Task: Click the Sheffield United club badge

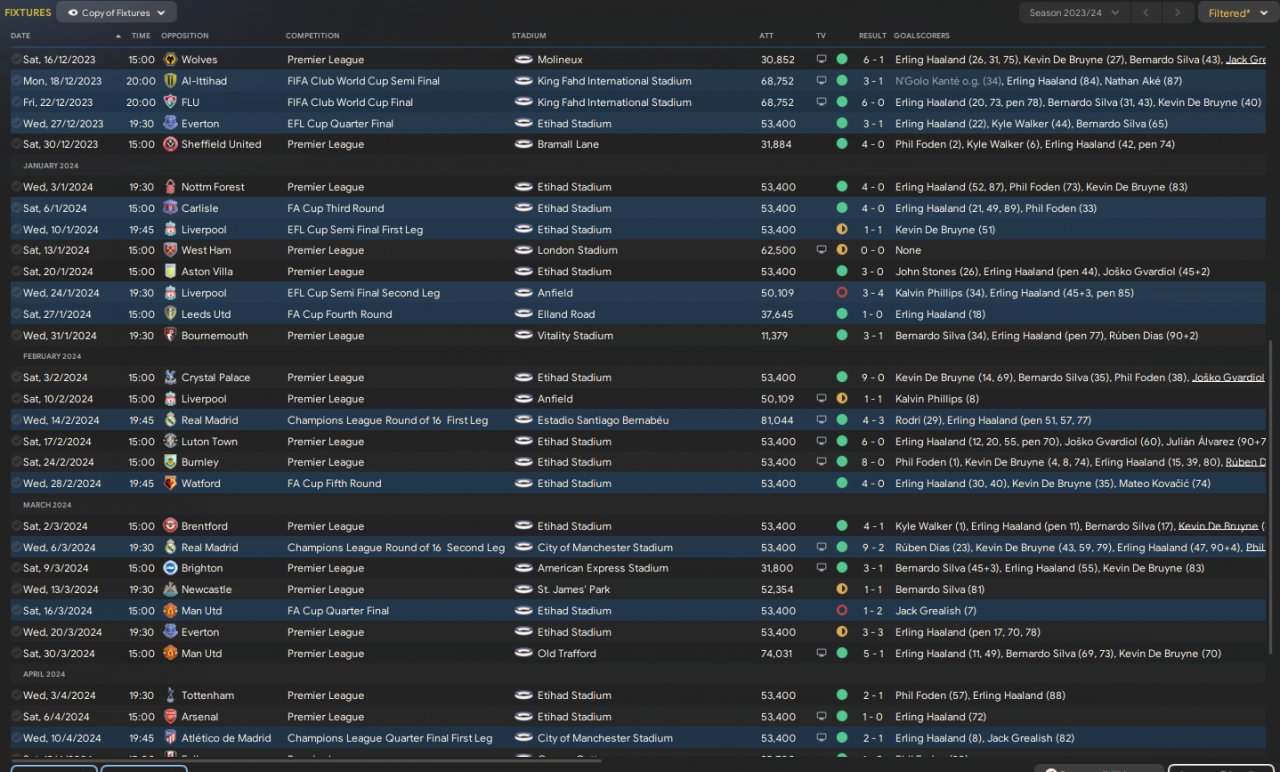Action: point(170,144)
